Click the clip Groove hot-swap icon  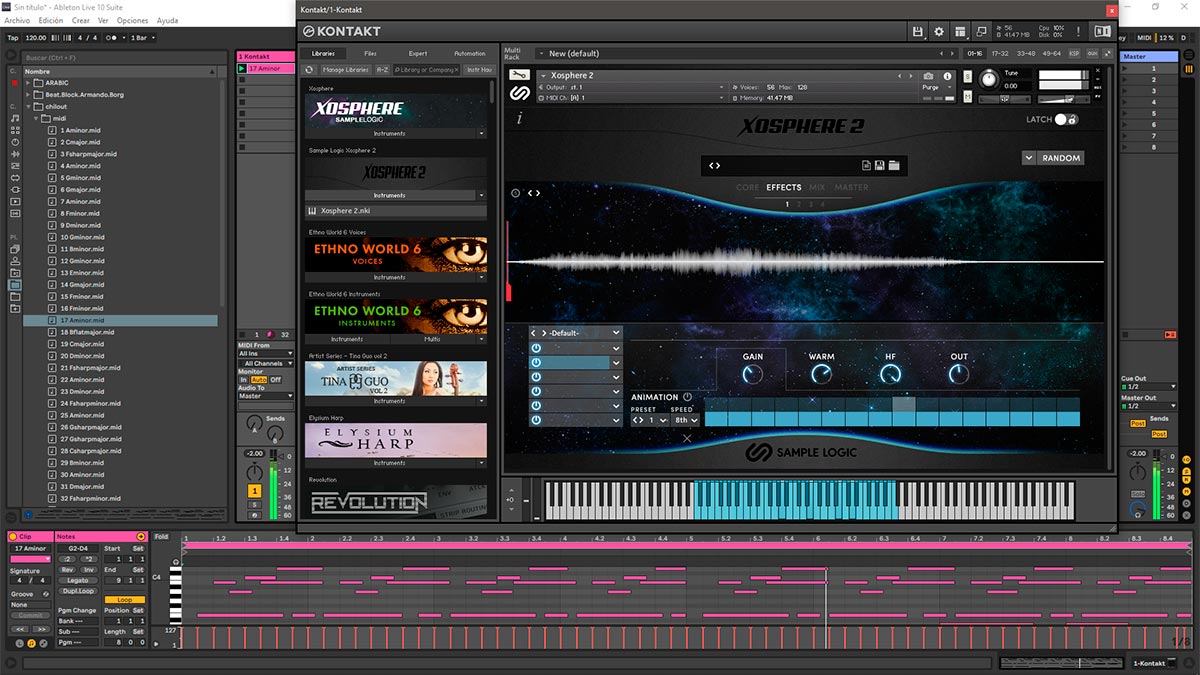coord(46,593)
